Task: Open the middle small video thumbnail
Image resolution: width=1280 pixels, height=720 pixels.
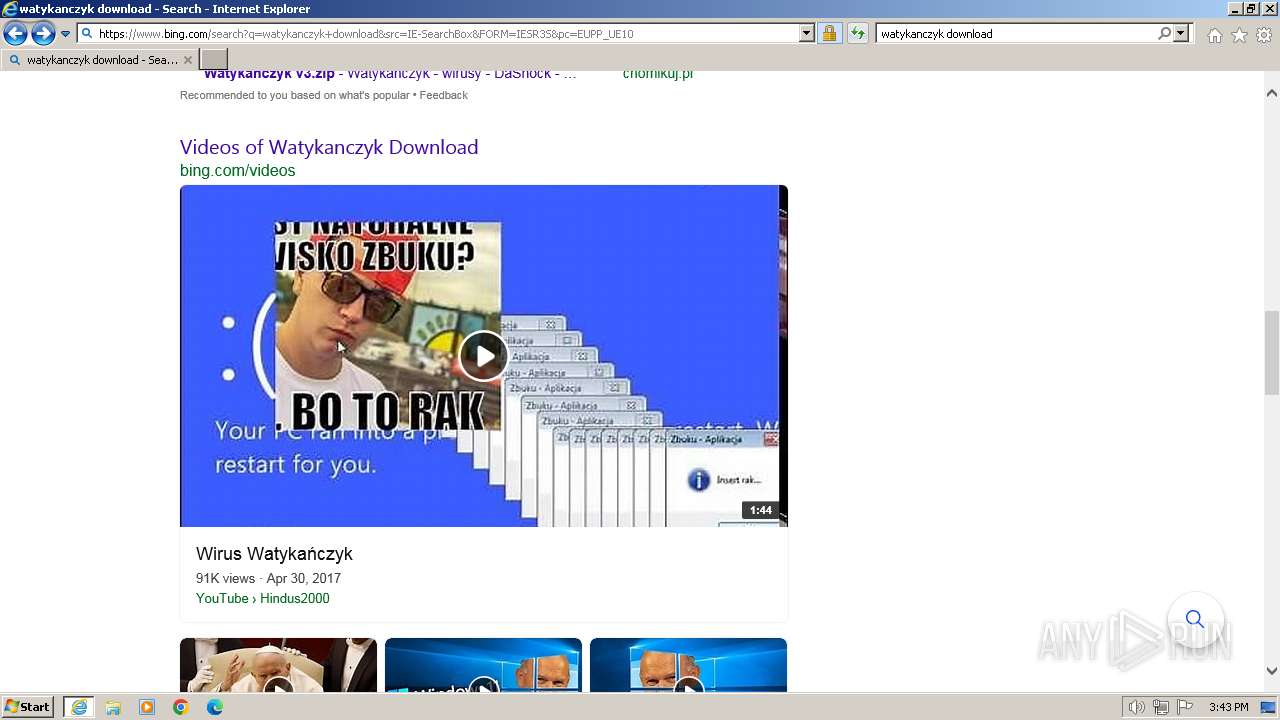Action: [483, 665]
